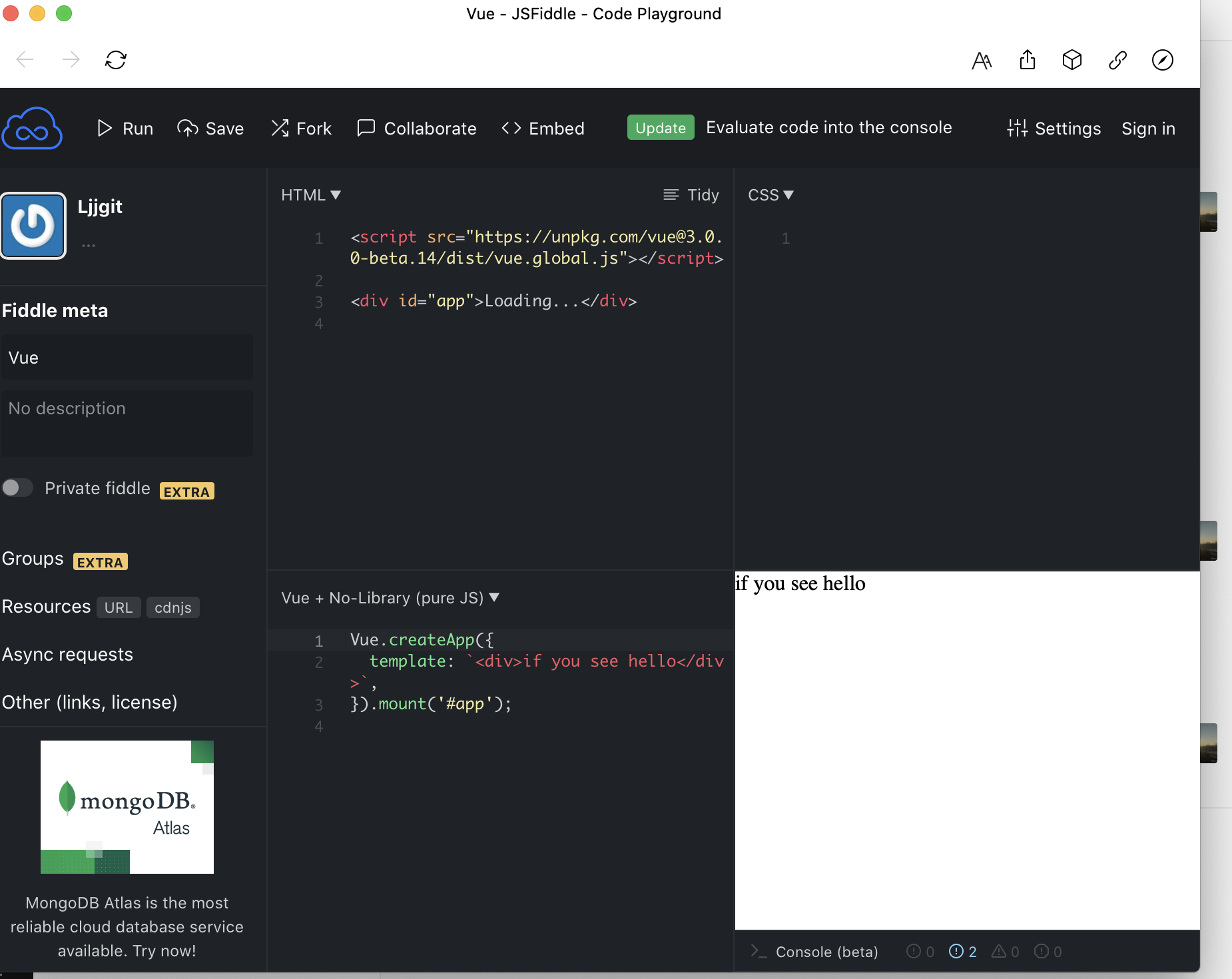
Task: Open the Ljjgit user avatar
Action: pyautogui.click(x=33, y=225)
